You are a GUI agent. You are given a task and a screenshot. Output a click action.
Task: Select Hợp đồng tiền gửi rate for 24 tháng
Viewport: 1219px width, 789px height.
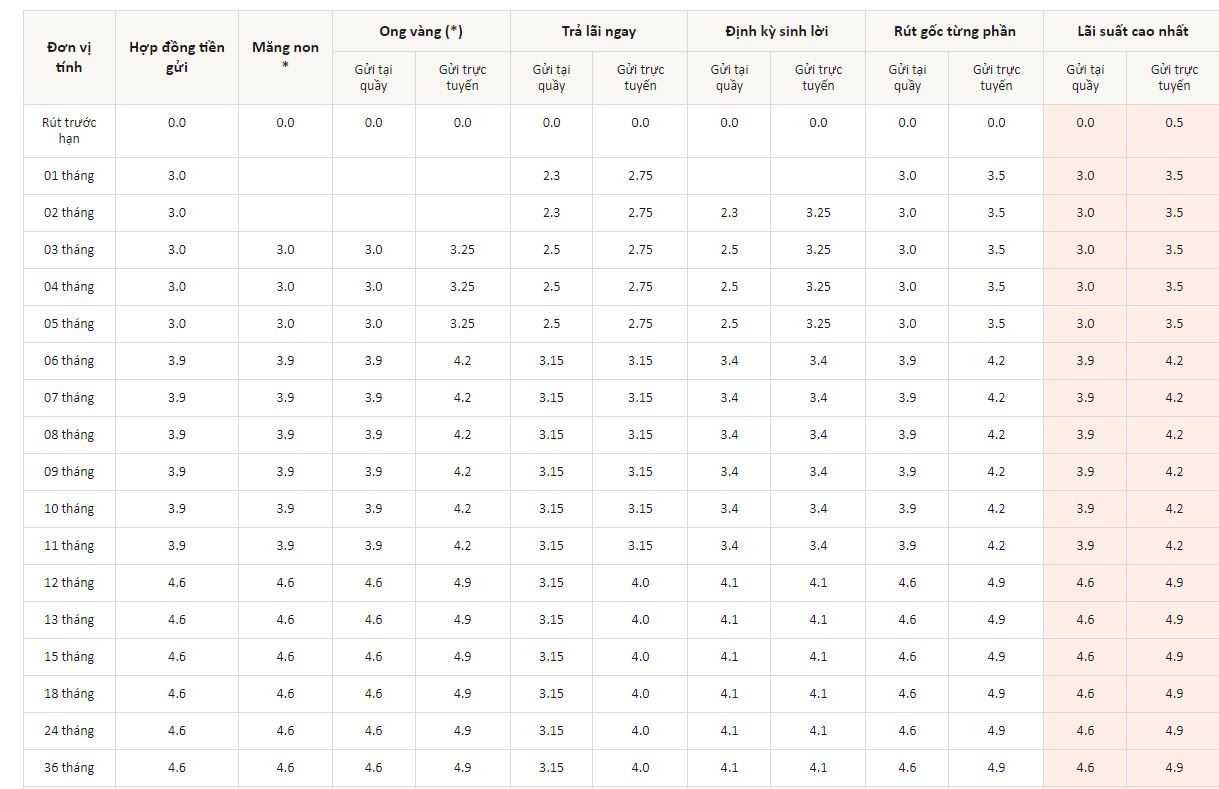coord(177,731)
